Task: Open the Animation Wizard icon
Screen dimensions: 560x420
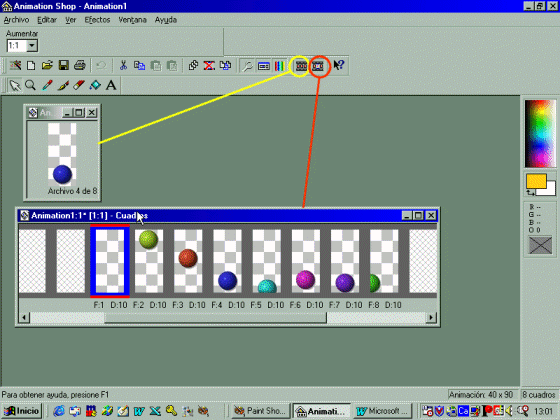Action: coord(15,65)
